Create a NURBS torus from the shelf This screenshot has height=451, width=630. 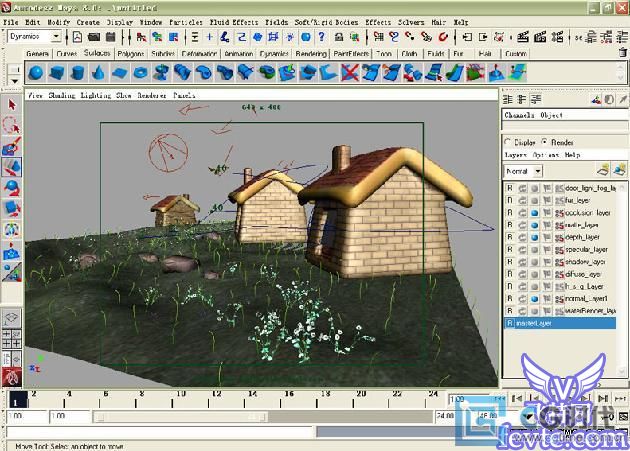(x=140, y=73)
